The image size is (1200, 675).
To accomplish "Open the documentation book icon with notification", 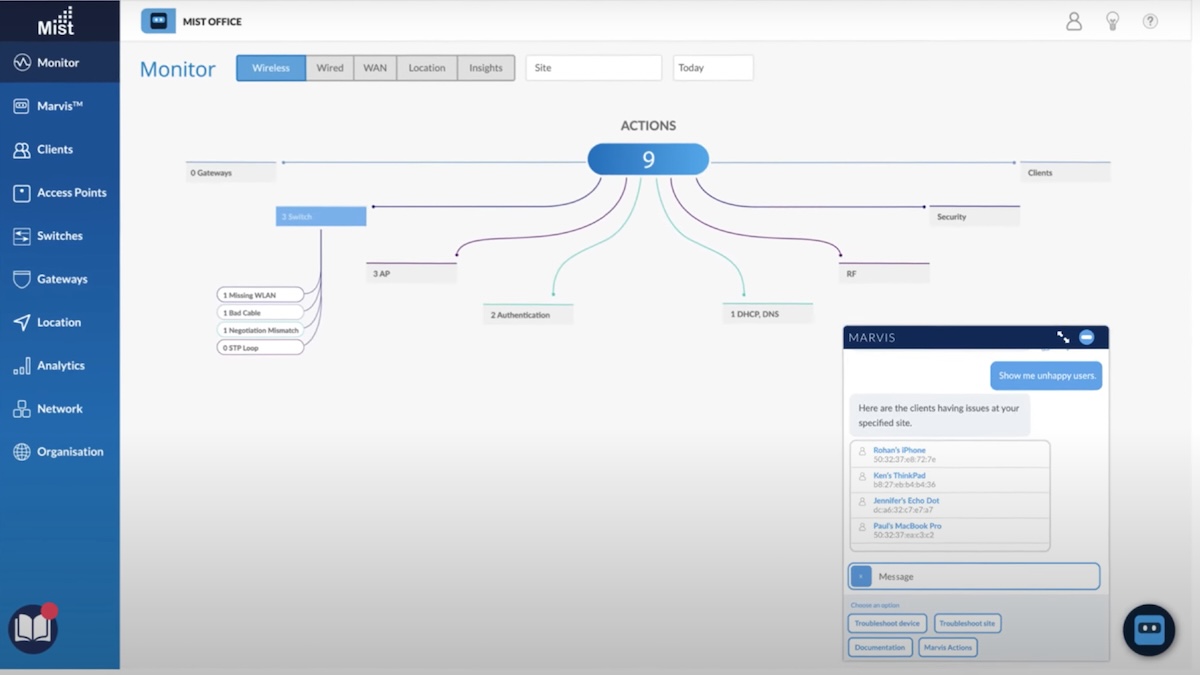I will pos(33,629).
